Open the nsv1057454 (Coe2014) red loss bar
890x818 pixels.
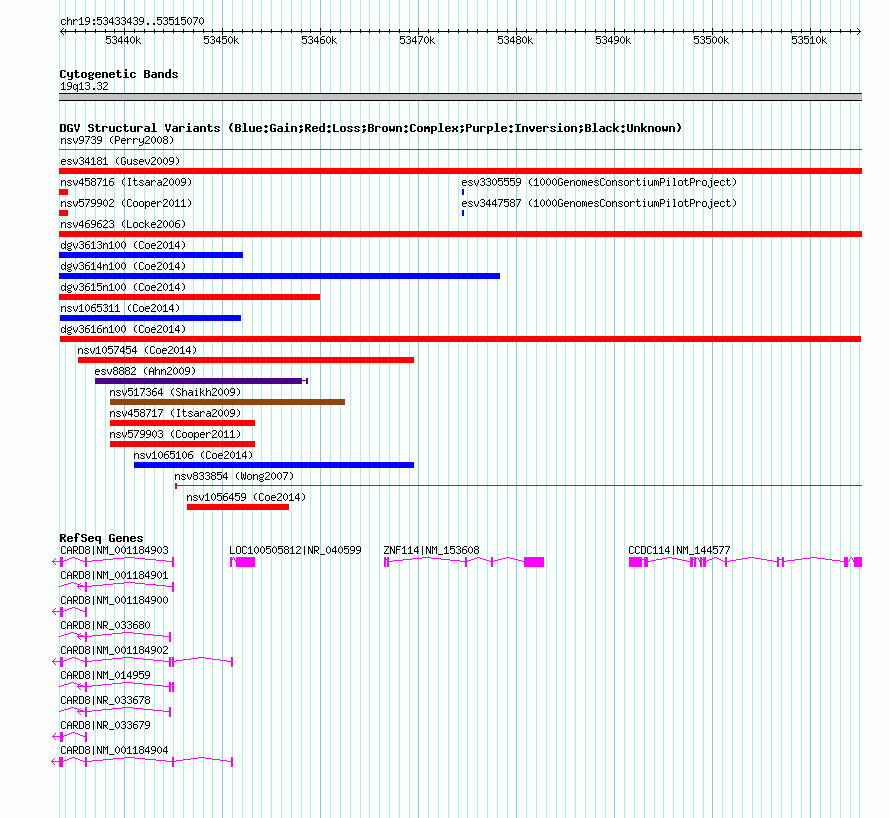[246, 360]
